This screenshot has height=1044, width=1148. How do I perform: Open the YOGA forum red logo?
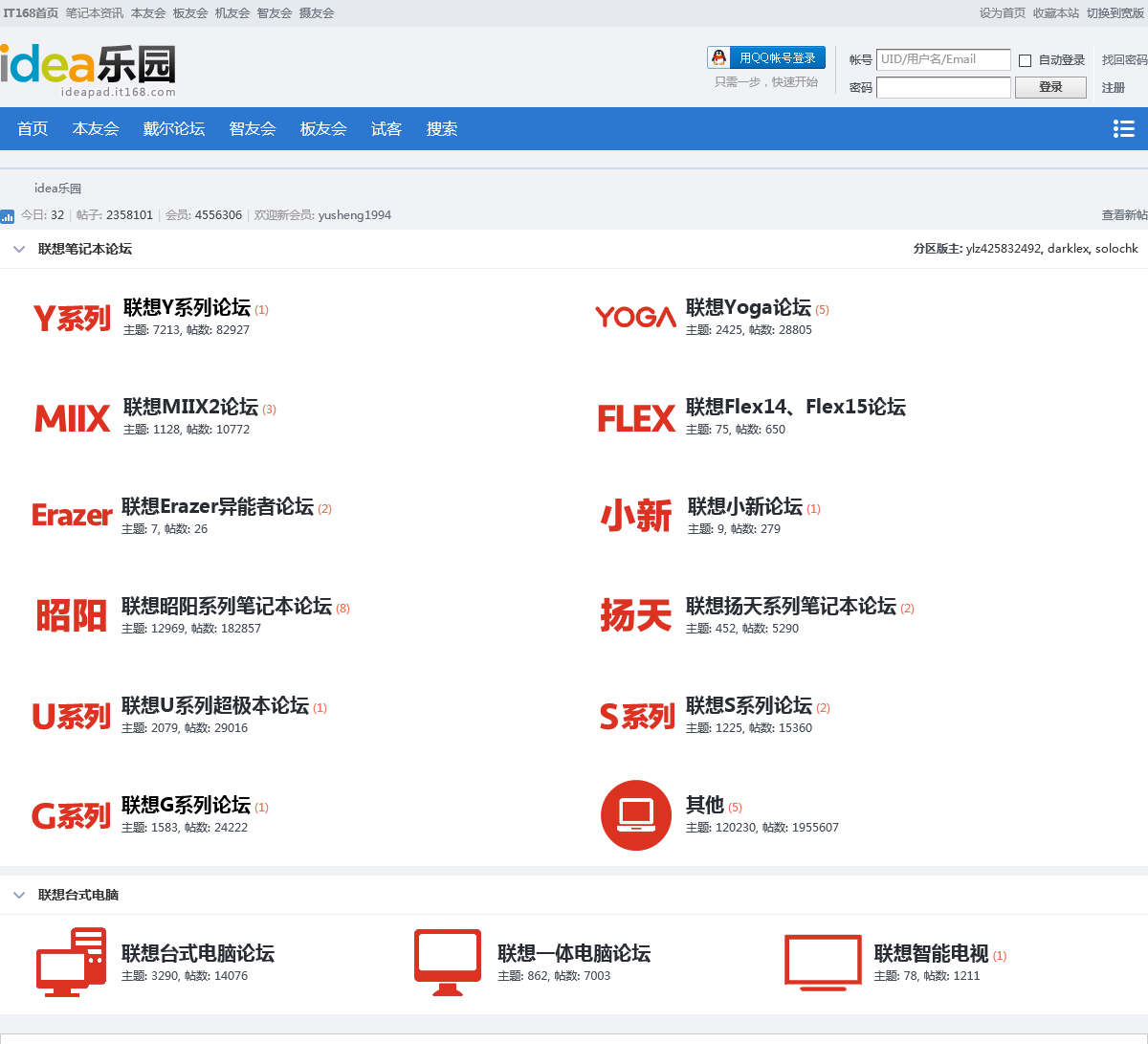[x=635, y=317]
